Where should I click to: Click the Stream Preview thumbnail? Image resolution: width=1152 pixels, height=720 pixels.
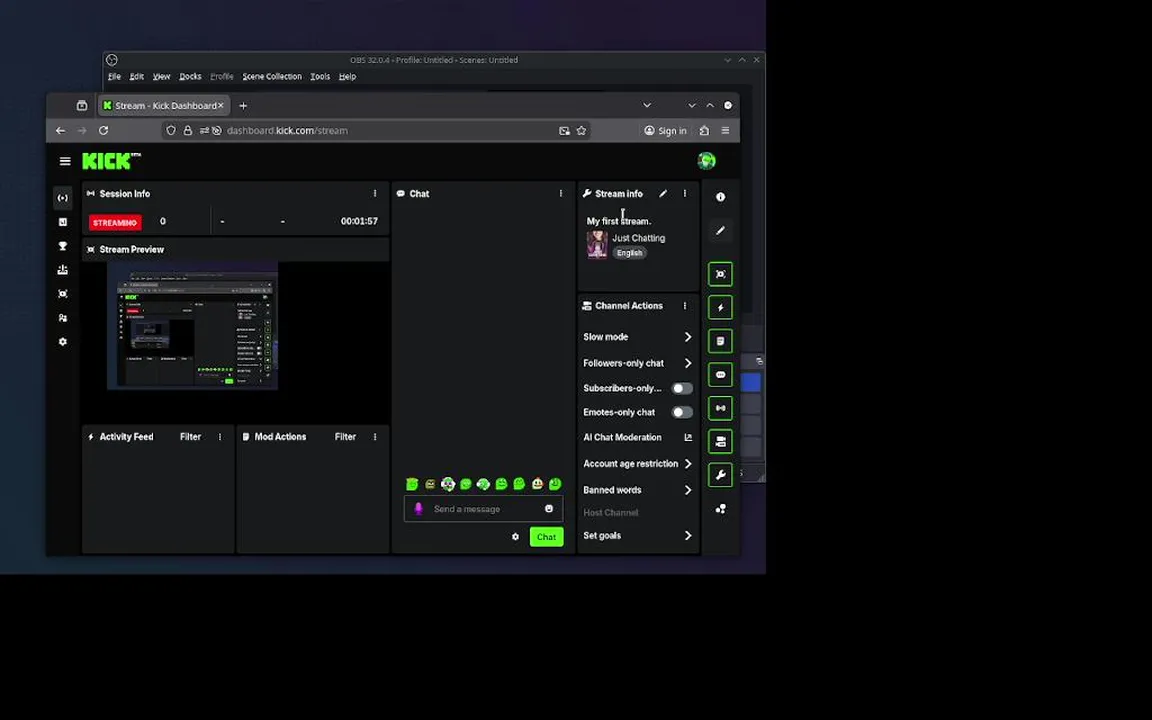(192, 326)
